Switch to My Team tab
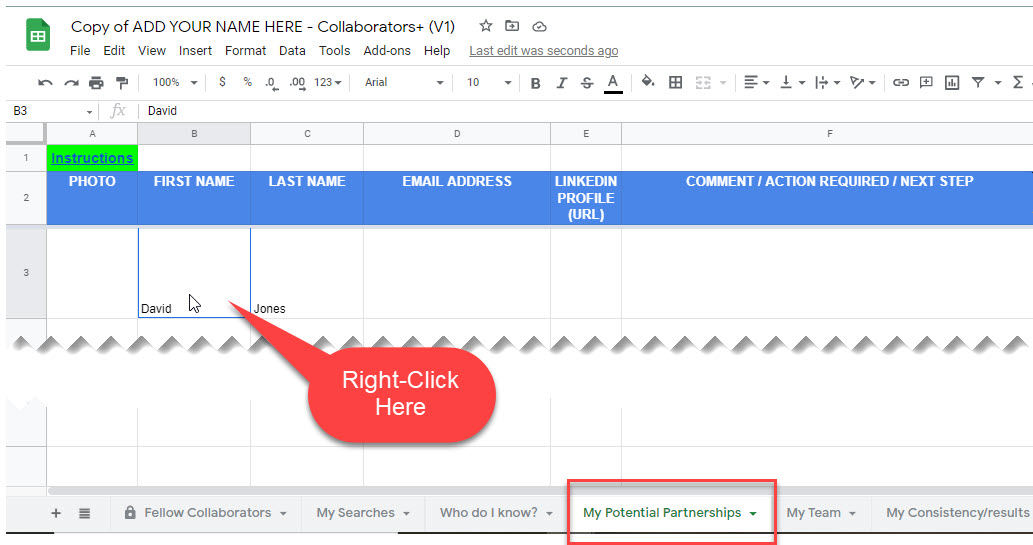The image size is (1033, 545). 820,513
